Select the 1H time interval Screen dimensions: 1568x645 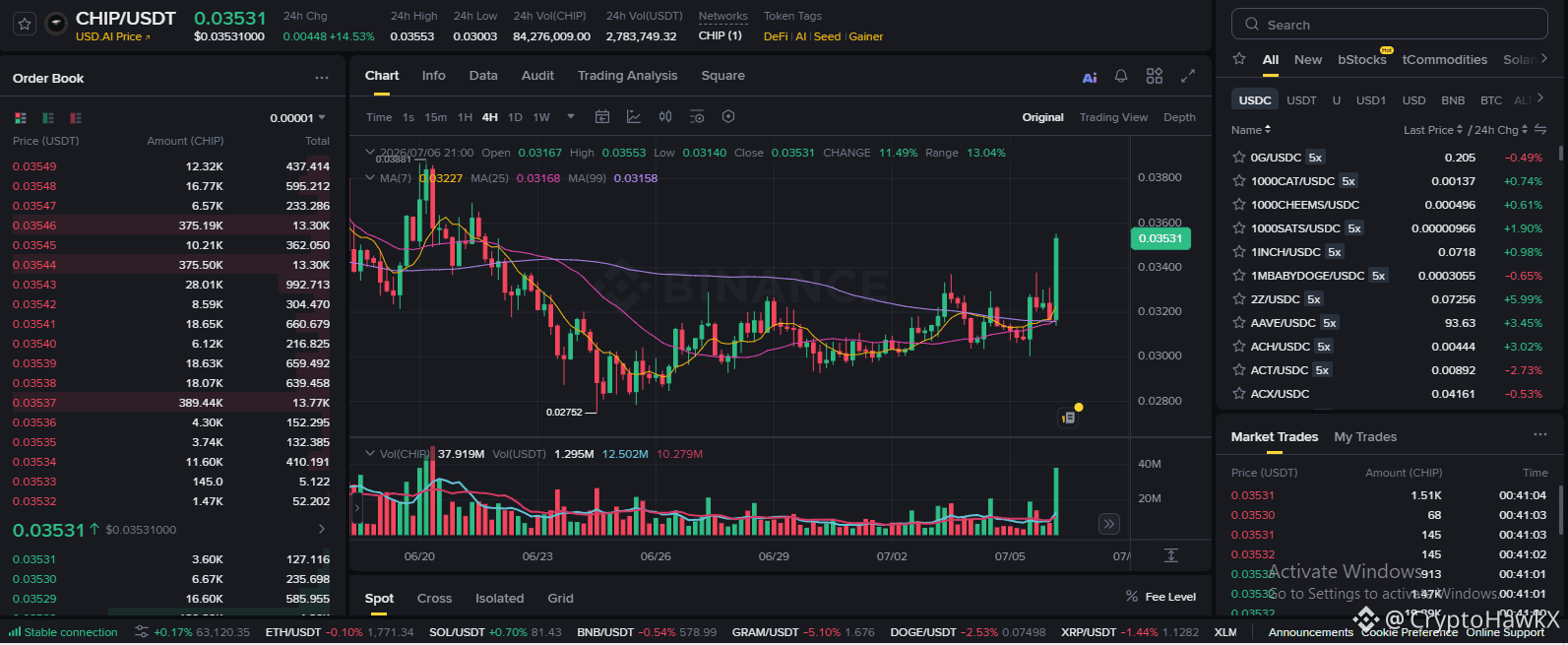tap(466, 117)
